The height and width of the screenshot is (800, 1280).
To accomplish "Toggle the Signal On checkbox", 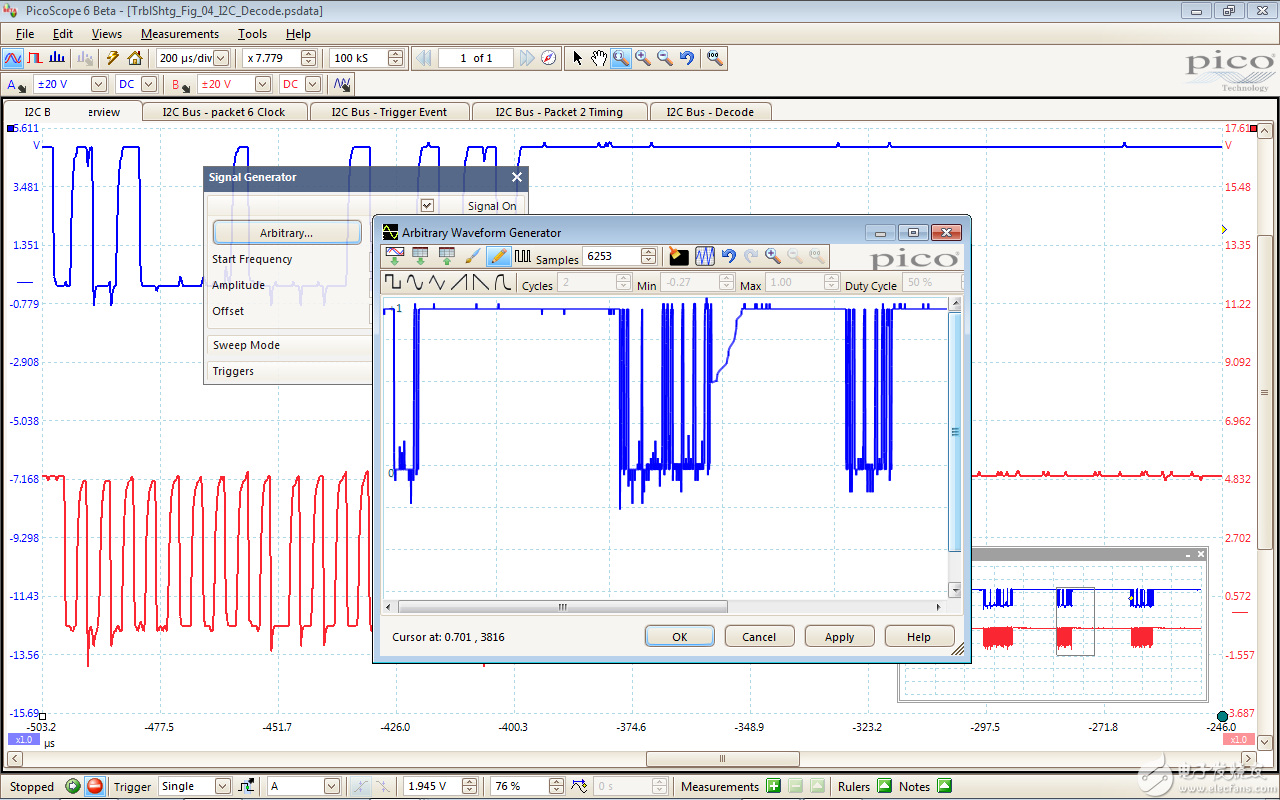I will click(427, 205).
